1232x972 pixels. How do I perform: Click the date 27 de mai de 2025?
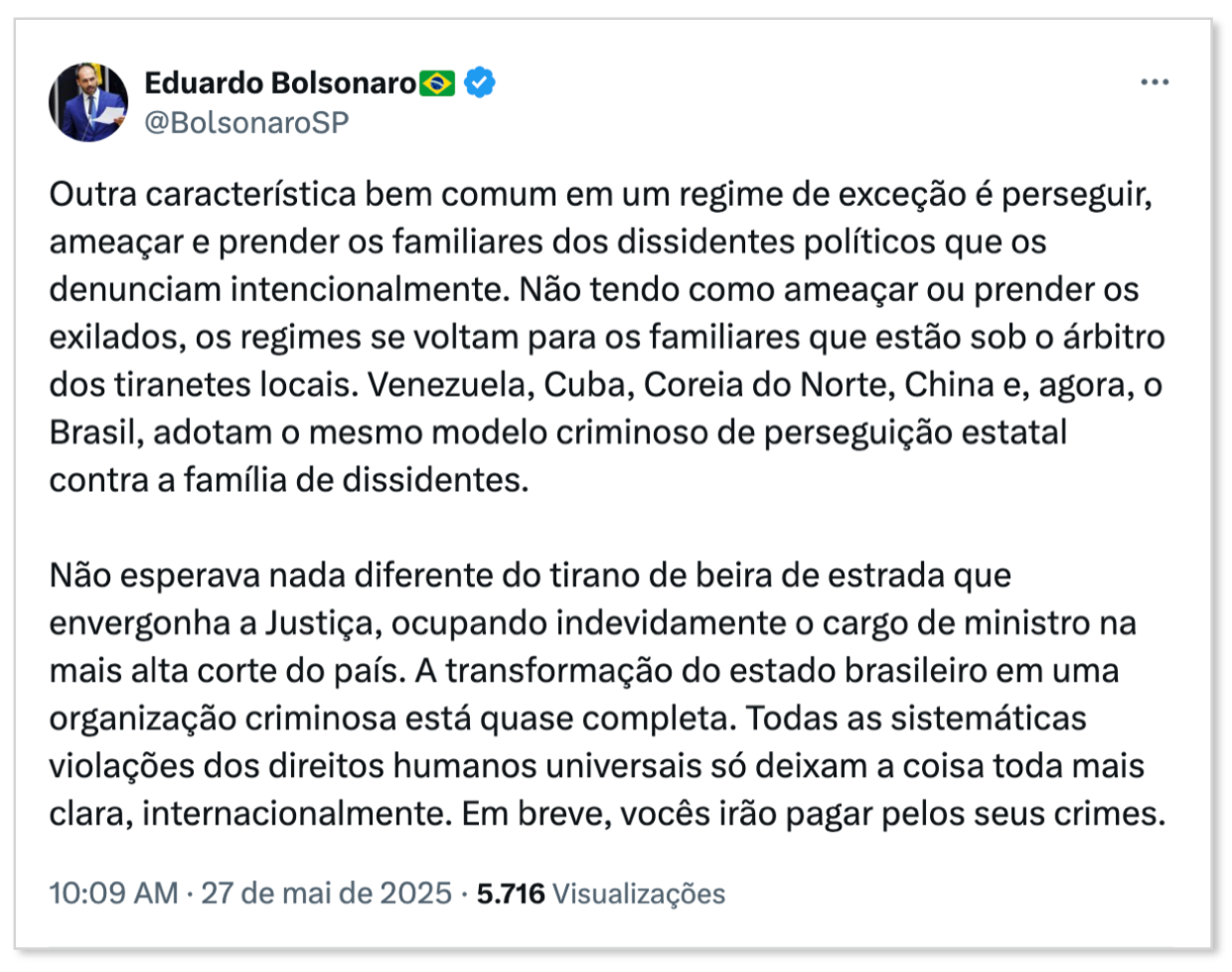pyautogui.click(x=326, y=893)
